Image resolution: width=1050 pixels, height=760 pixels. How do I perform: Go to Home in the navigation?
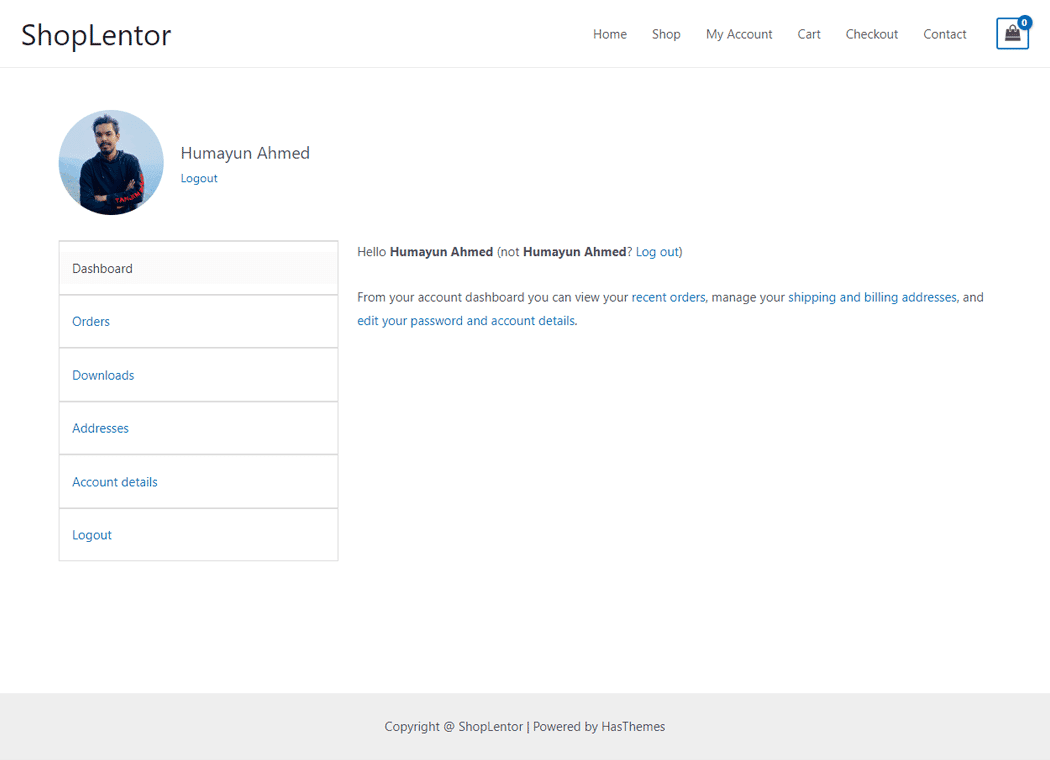pos(609,34)
